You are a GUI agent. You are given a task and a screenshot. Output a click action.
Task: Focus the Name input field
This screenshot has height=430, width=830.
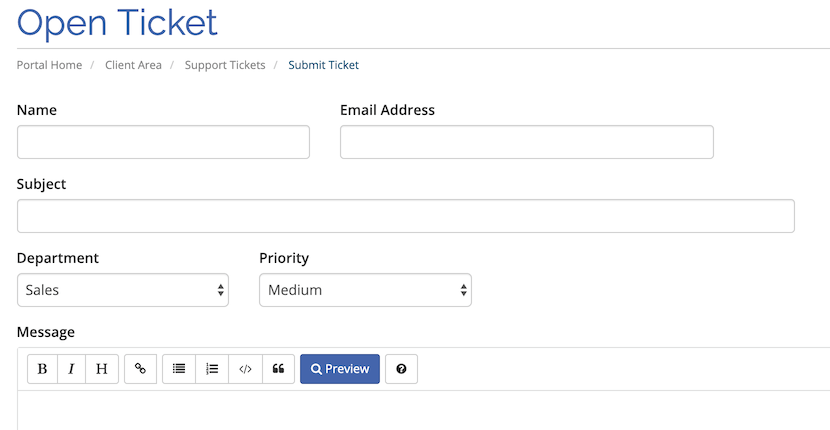pyautogui.click(x=163, y=142)
